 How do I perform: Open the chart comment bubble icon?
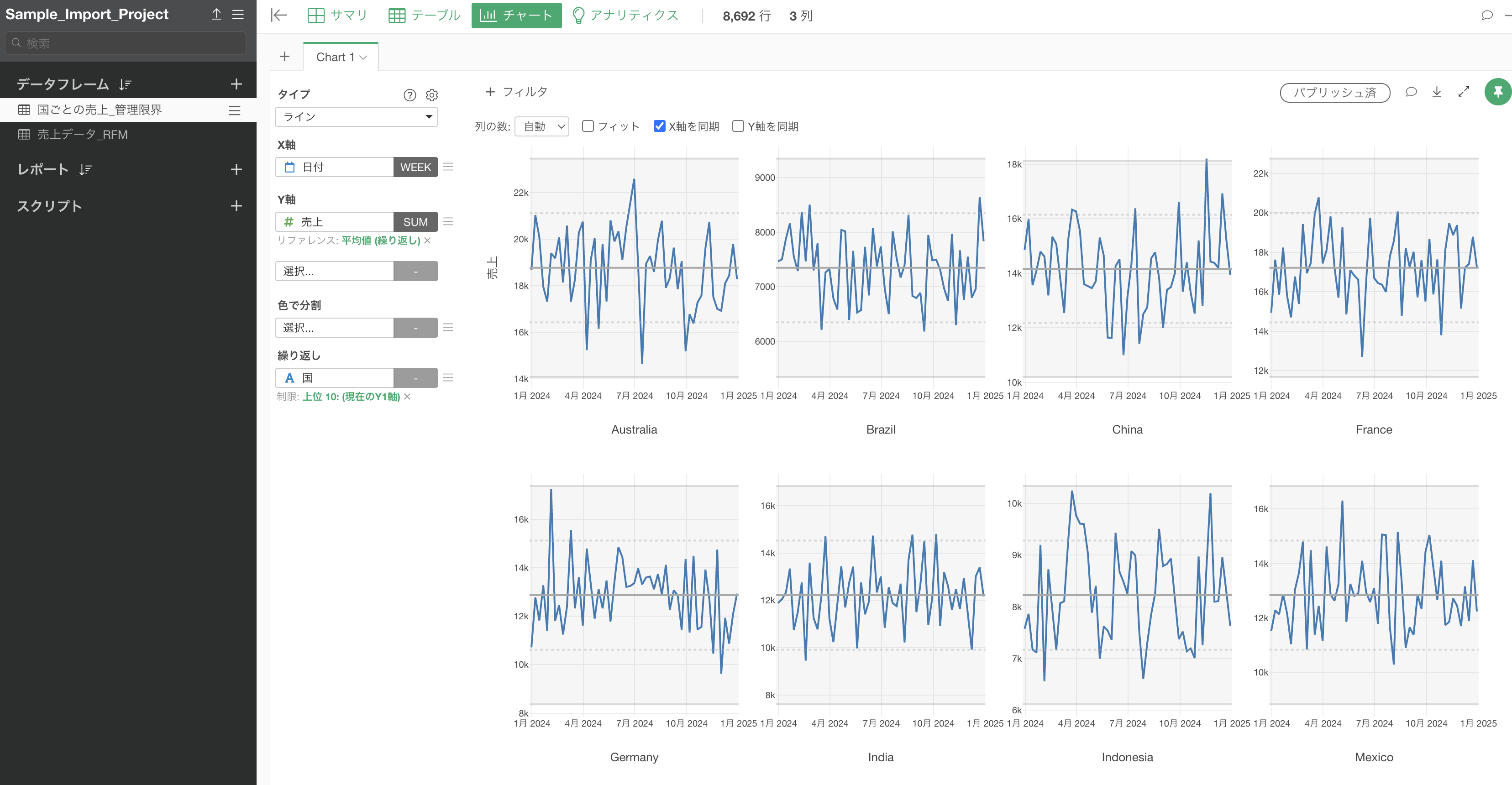click(1411, 92)
